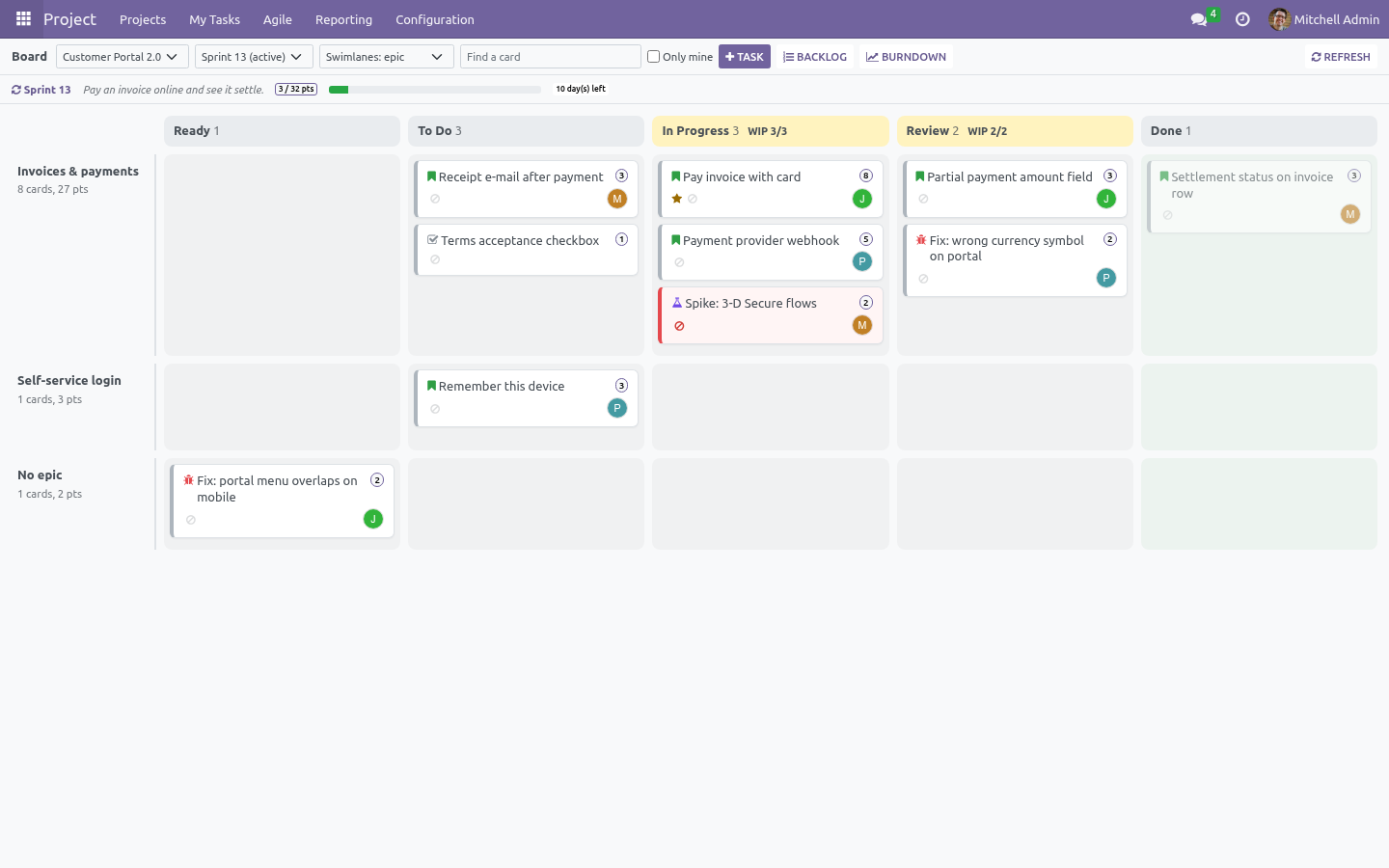Open the apps grid menu icon

(23, 19)
